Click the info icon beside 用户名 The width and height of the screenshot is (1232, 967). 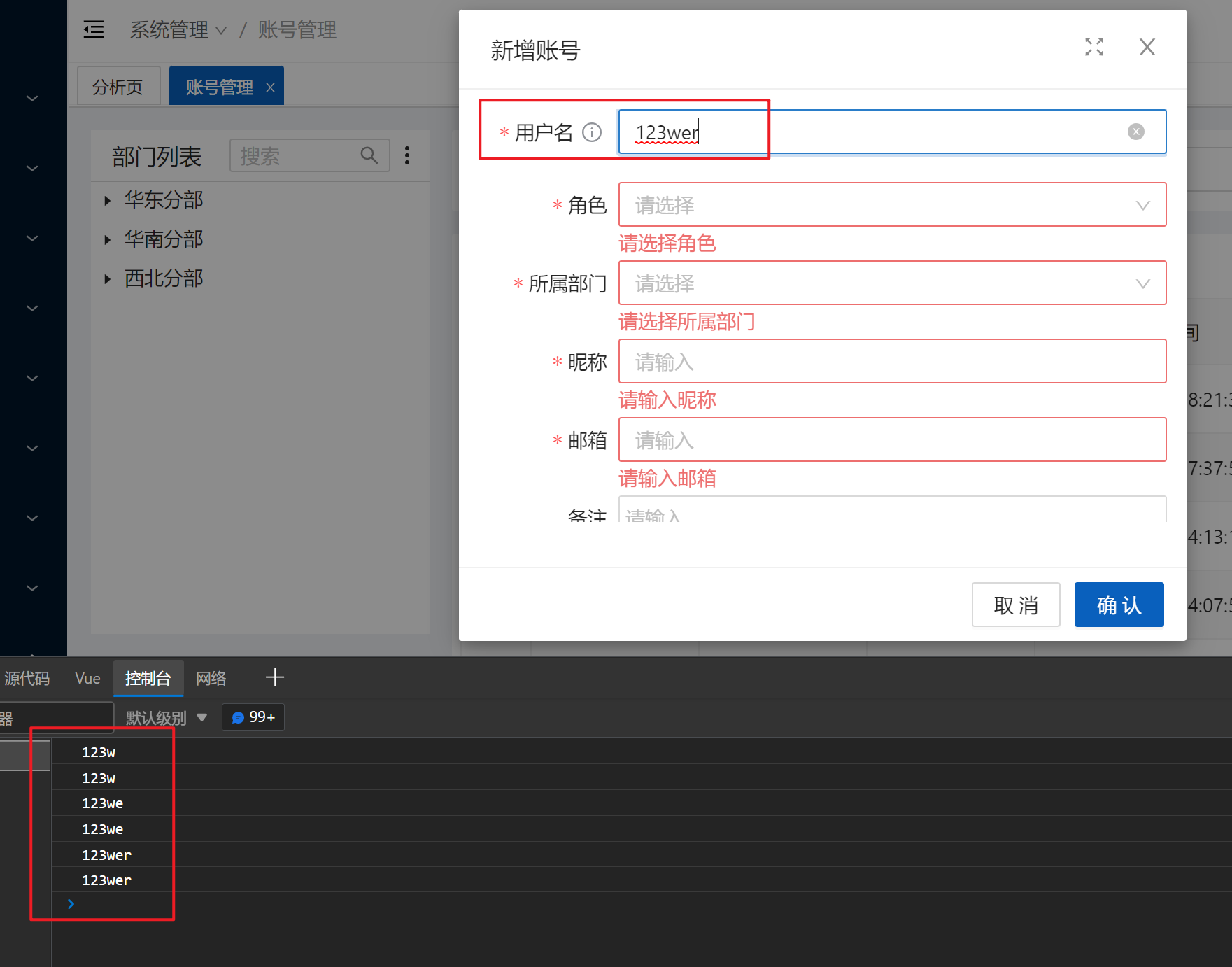[x=592, y=132]
